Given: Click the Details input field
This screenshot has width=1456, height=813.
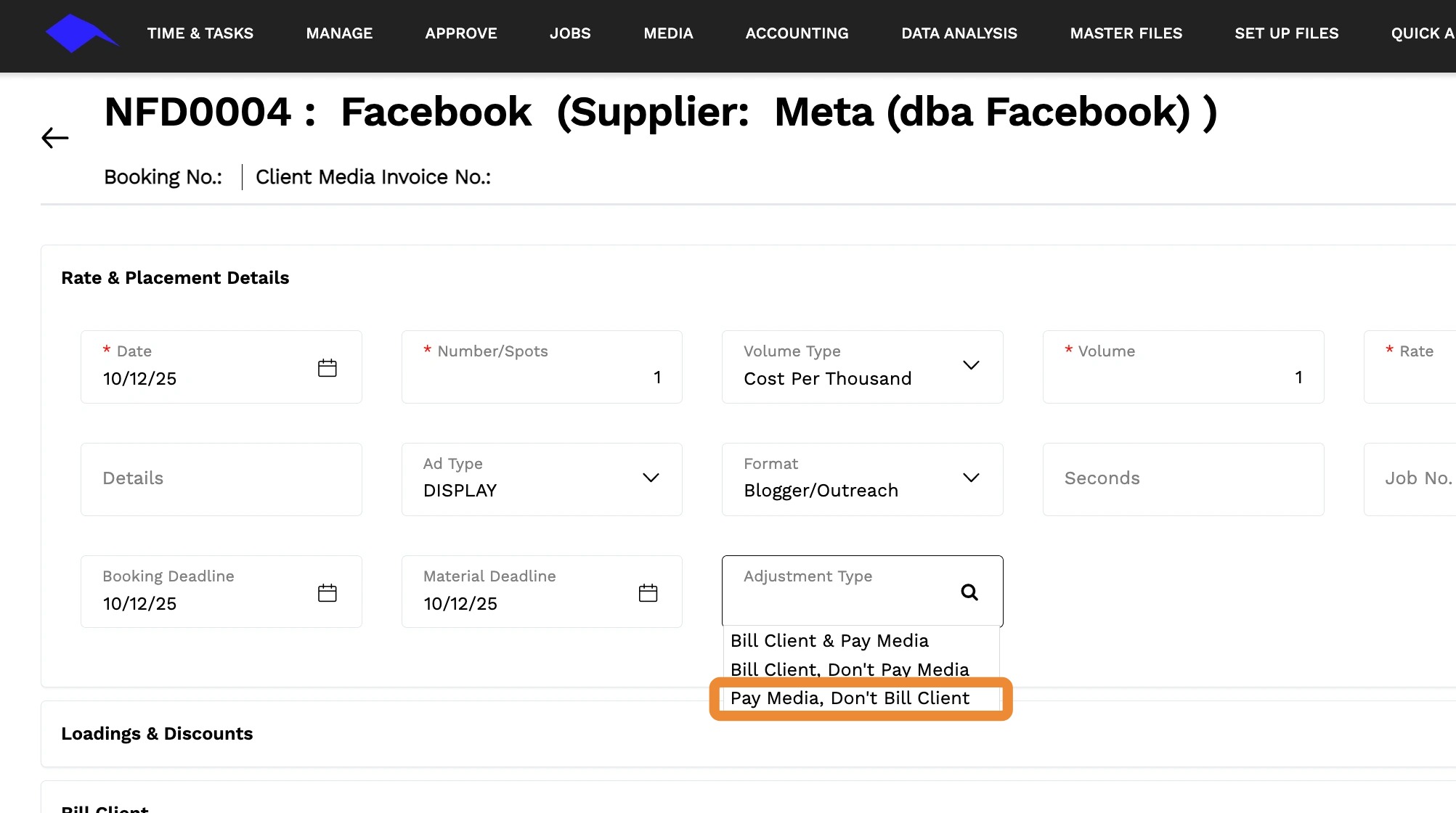Looking at the screenshot, I should [221, 479].
